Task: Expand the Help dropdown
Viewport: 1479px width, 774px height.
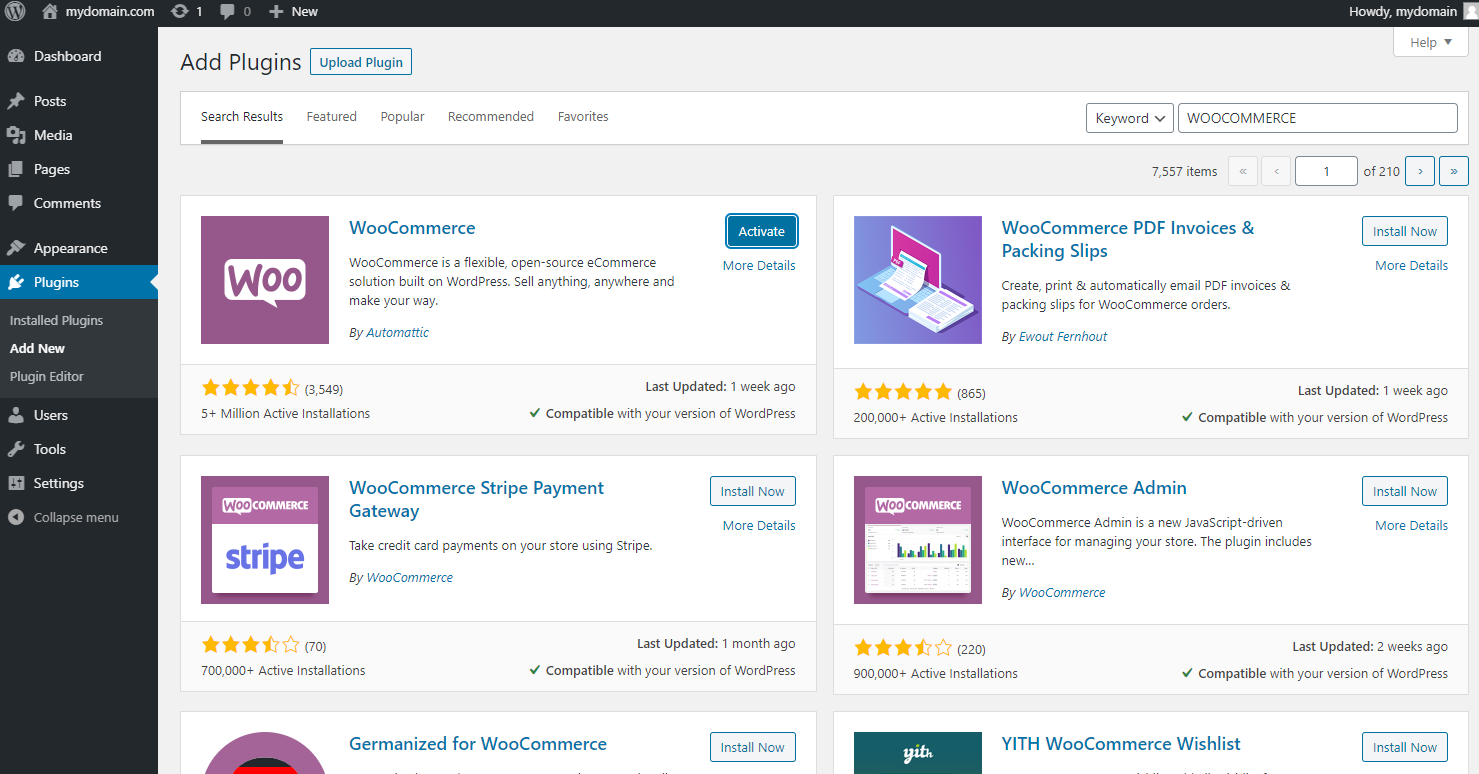Action: click(1431, 42)
